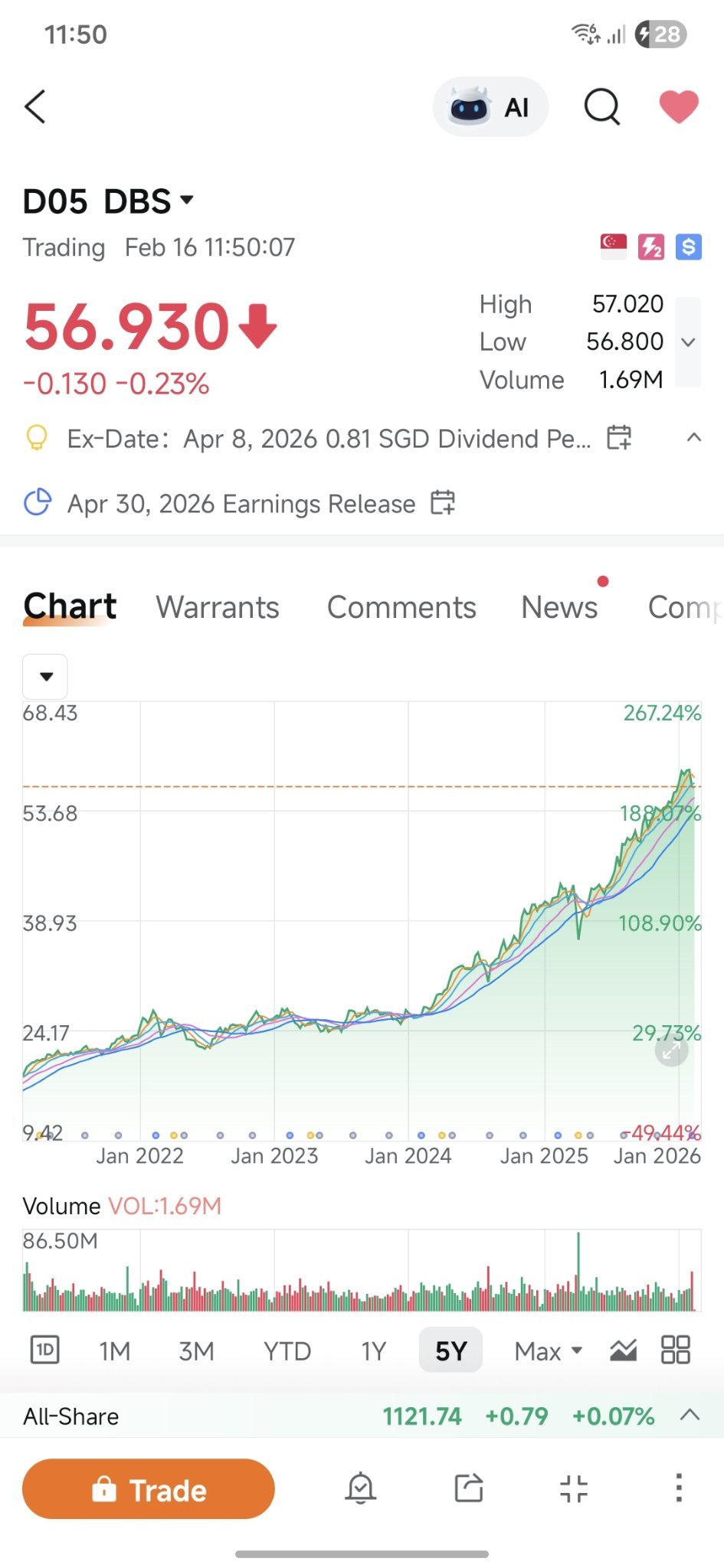Tap the search magnifier icon
724x1568 pixels.
[602, 106]
